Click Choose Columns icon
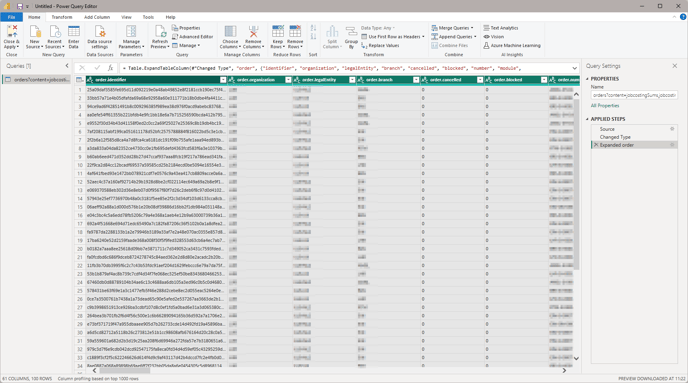Screen dimensions: 688x383 (230, 32)
